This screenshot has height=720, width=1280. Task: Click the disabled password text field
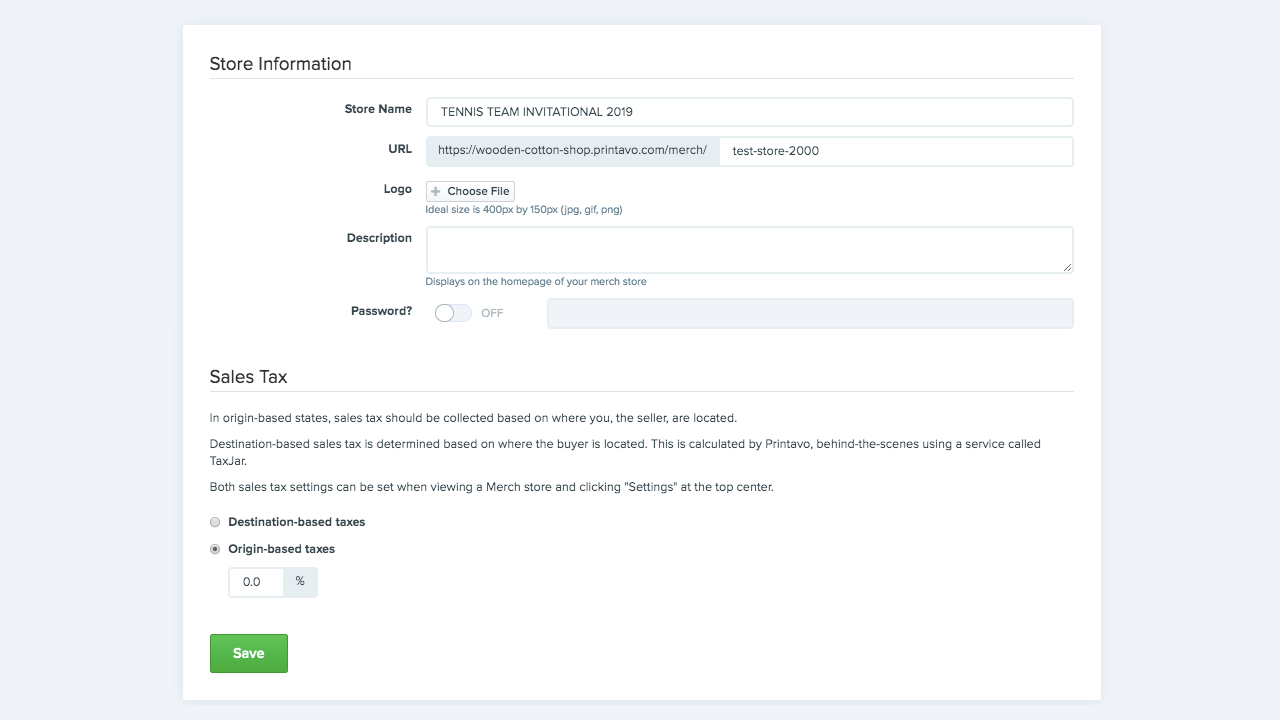[809, 313]
